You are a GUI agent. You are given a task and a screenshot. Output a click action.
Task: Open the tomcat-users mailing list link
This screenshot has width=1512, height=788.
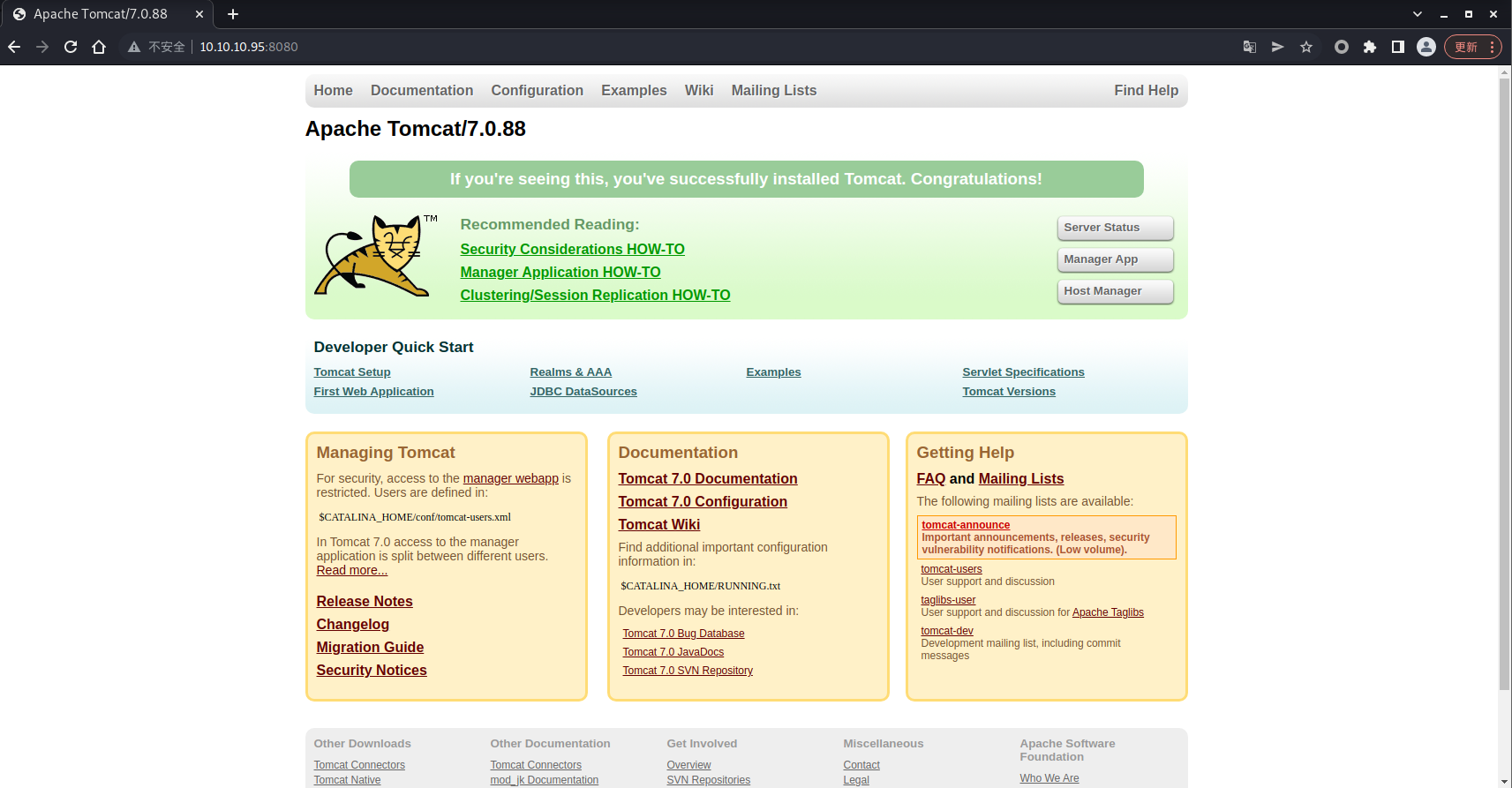point(952,569)
